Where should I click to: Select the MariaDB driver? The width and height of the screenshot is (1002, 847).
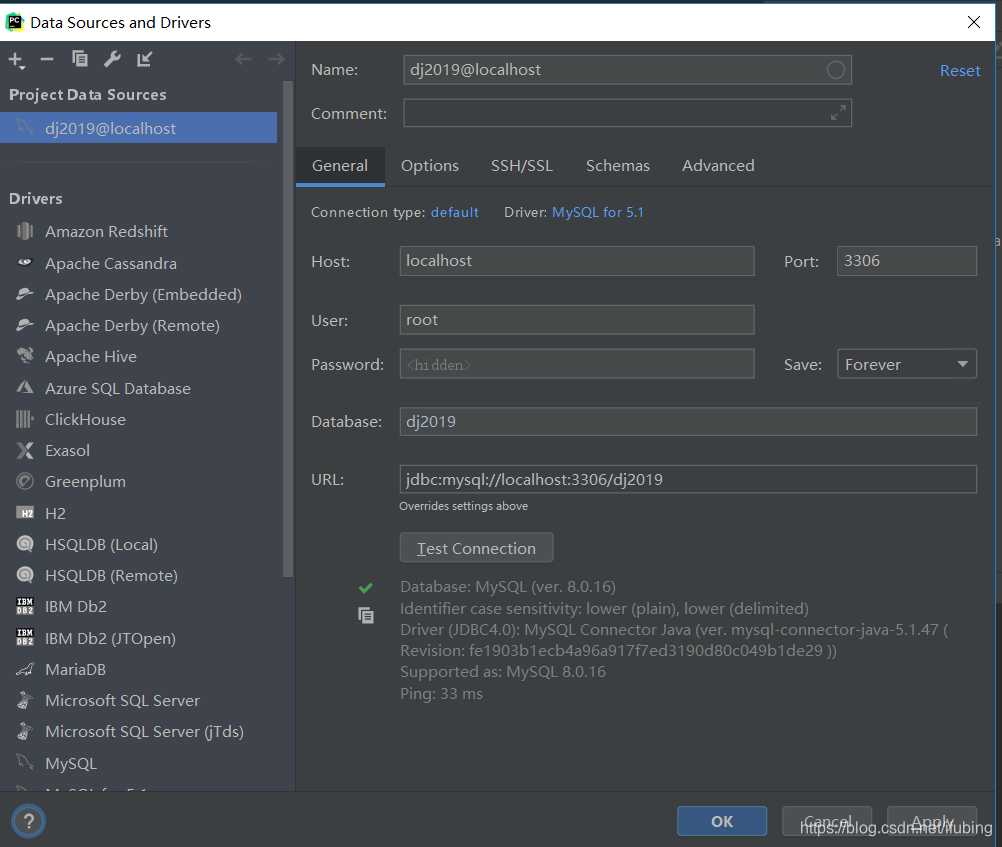click(x=139, y=670)
